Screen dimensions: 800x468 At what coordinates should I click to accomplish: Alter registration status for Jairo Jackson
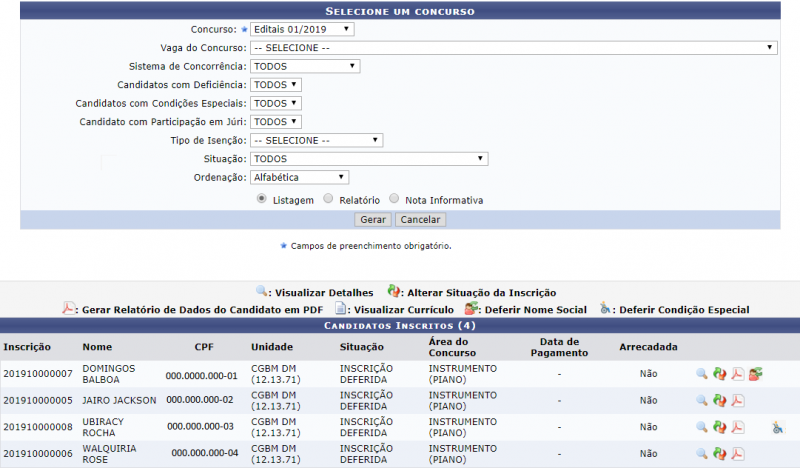(719, 401)
